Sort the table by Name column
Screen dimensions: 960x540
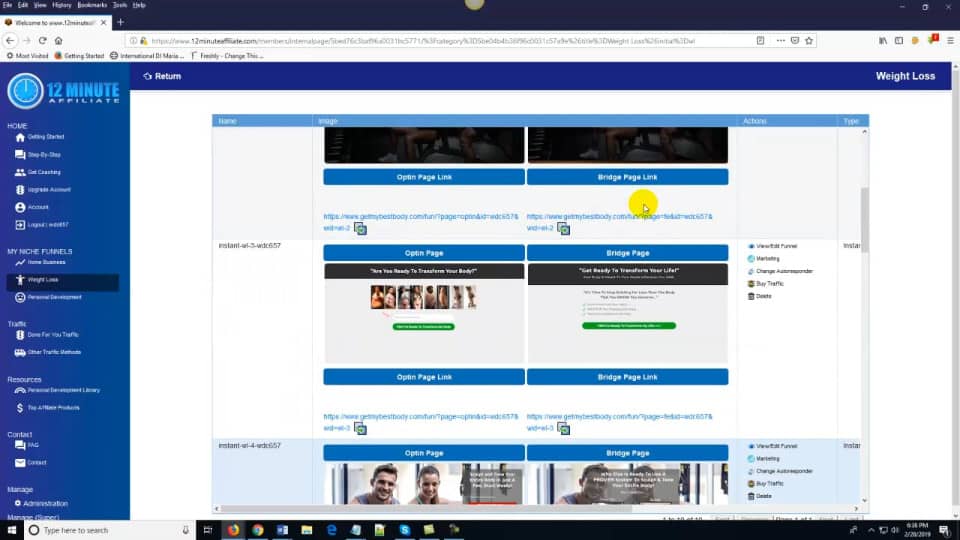tap(228, 121)
